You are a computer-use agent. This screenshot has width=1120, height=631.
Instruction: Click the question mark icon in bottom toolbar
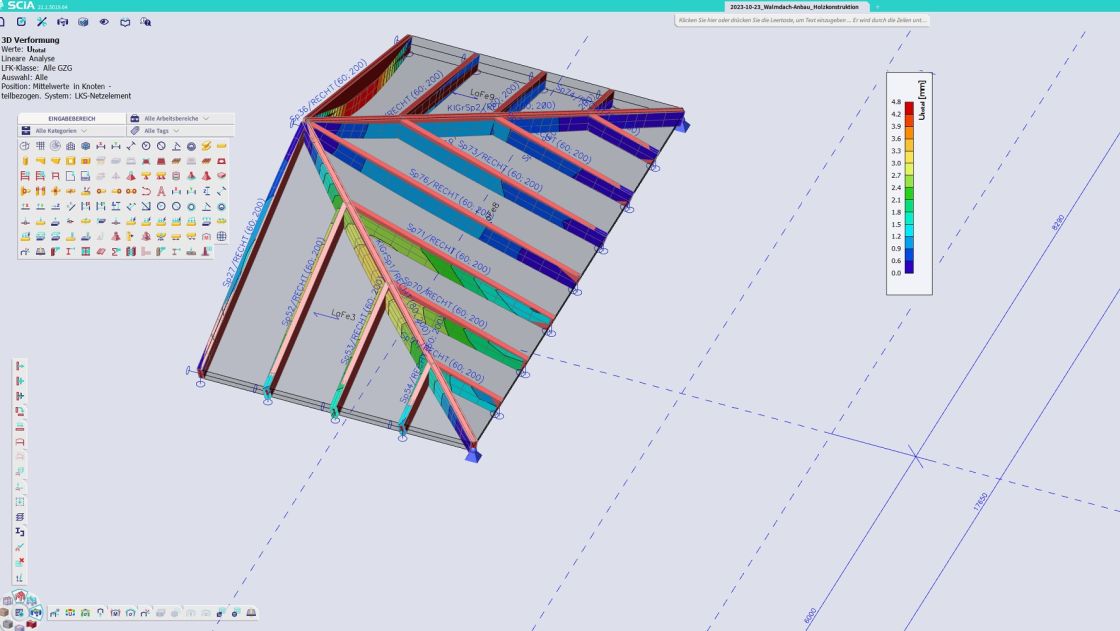coord(100,612)
